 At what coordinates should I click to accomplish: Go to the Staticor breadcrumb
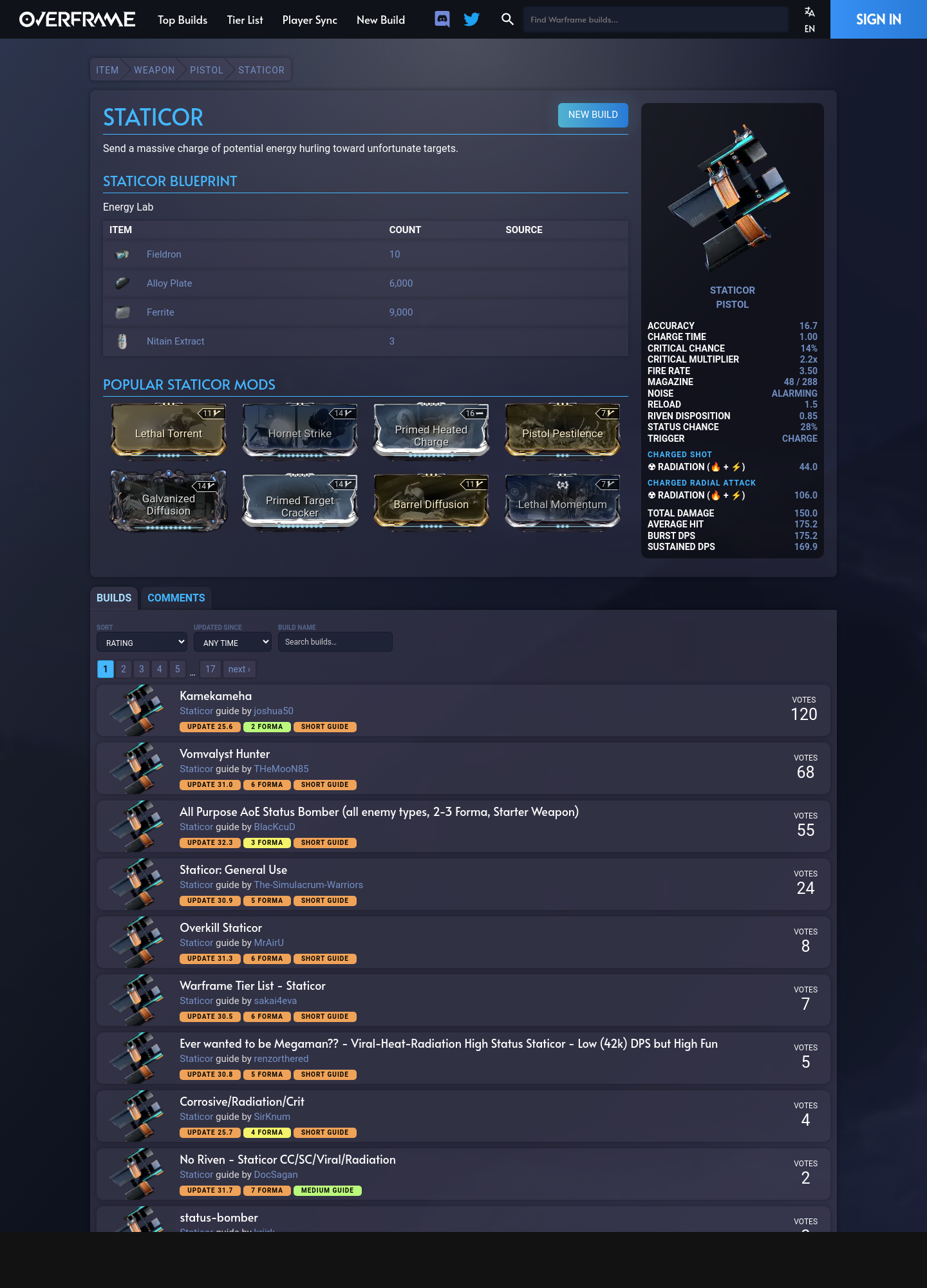pos(261,70)
